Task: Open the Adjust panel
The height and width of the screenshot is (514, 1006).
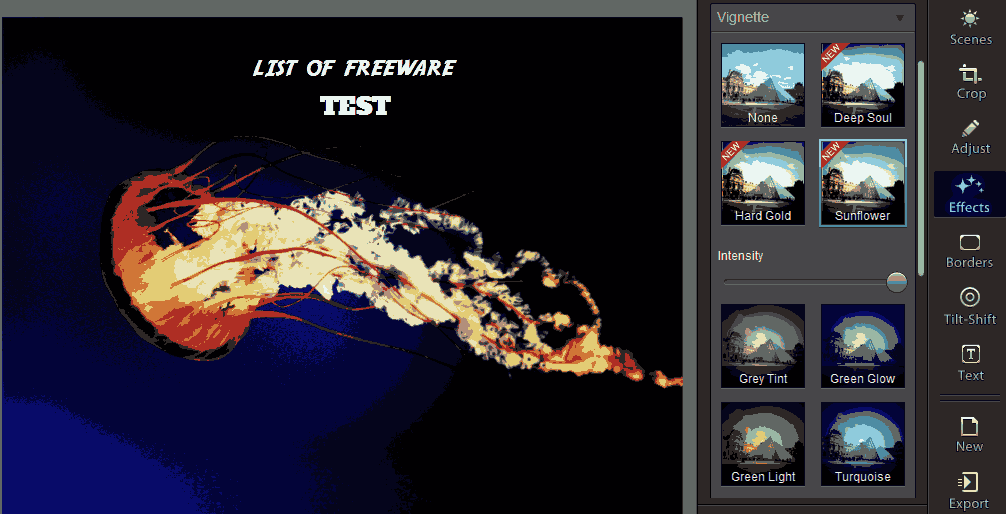Action: tap(970, 137)
